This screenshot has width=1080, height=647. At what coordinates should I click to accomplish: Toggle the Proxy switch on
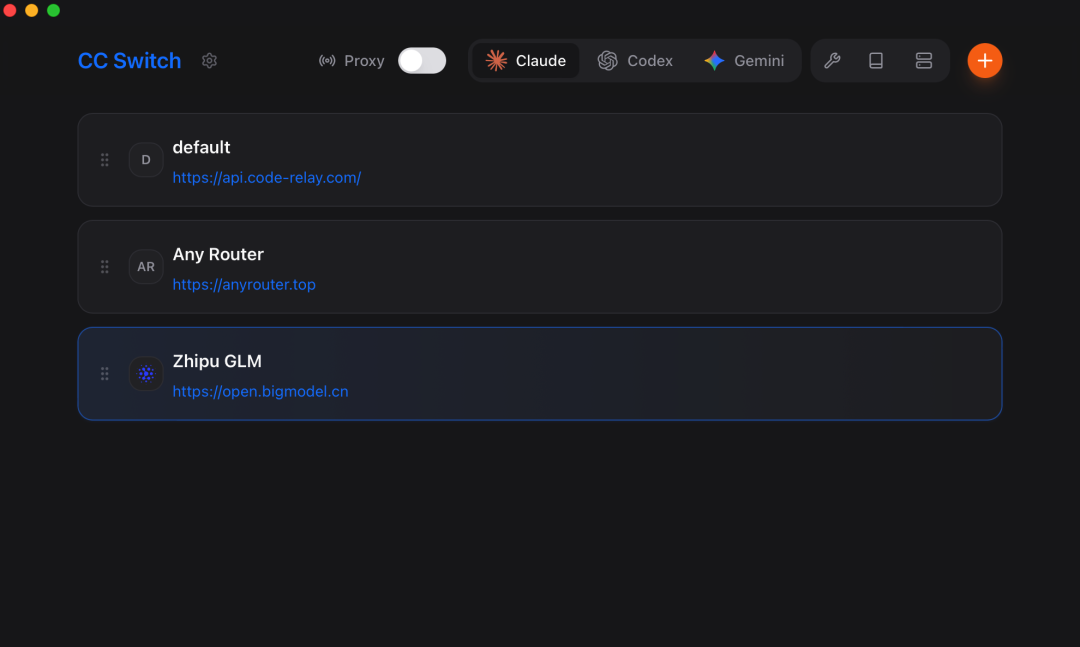[422, 61]
